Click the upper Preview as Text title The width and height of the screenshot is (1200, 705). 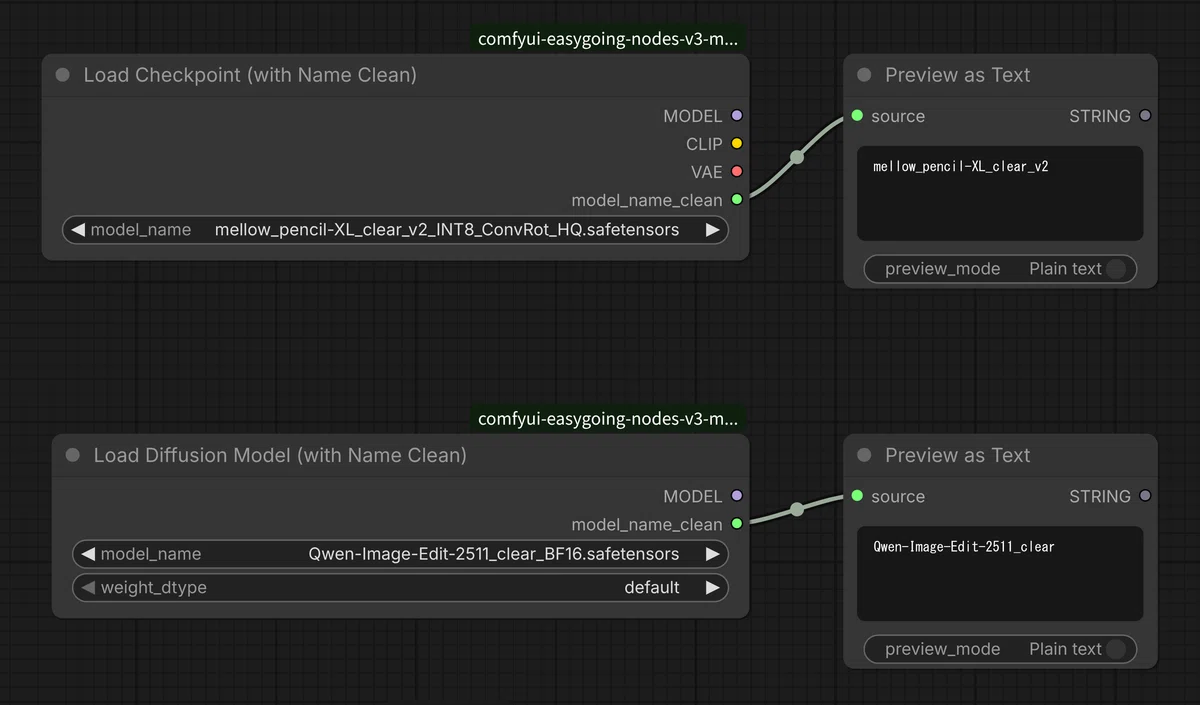(x=957, y=75)
